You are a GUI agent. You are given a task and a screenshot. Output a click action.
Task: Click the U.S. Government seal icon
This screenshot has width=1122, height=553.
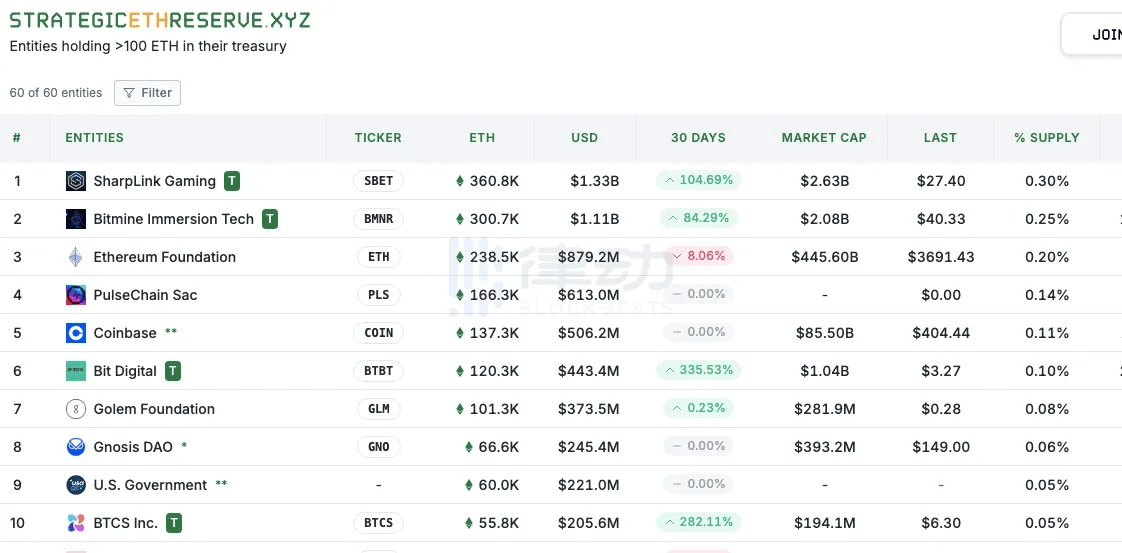tap(76, 485)
